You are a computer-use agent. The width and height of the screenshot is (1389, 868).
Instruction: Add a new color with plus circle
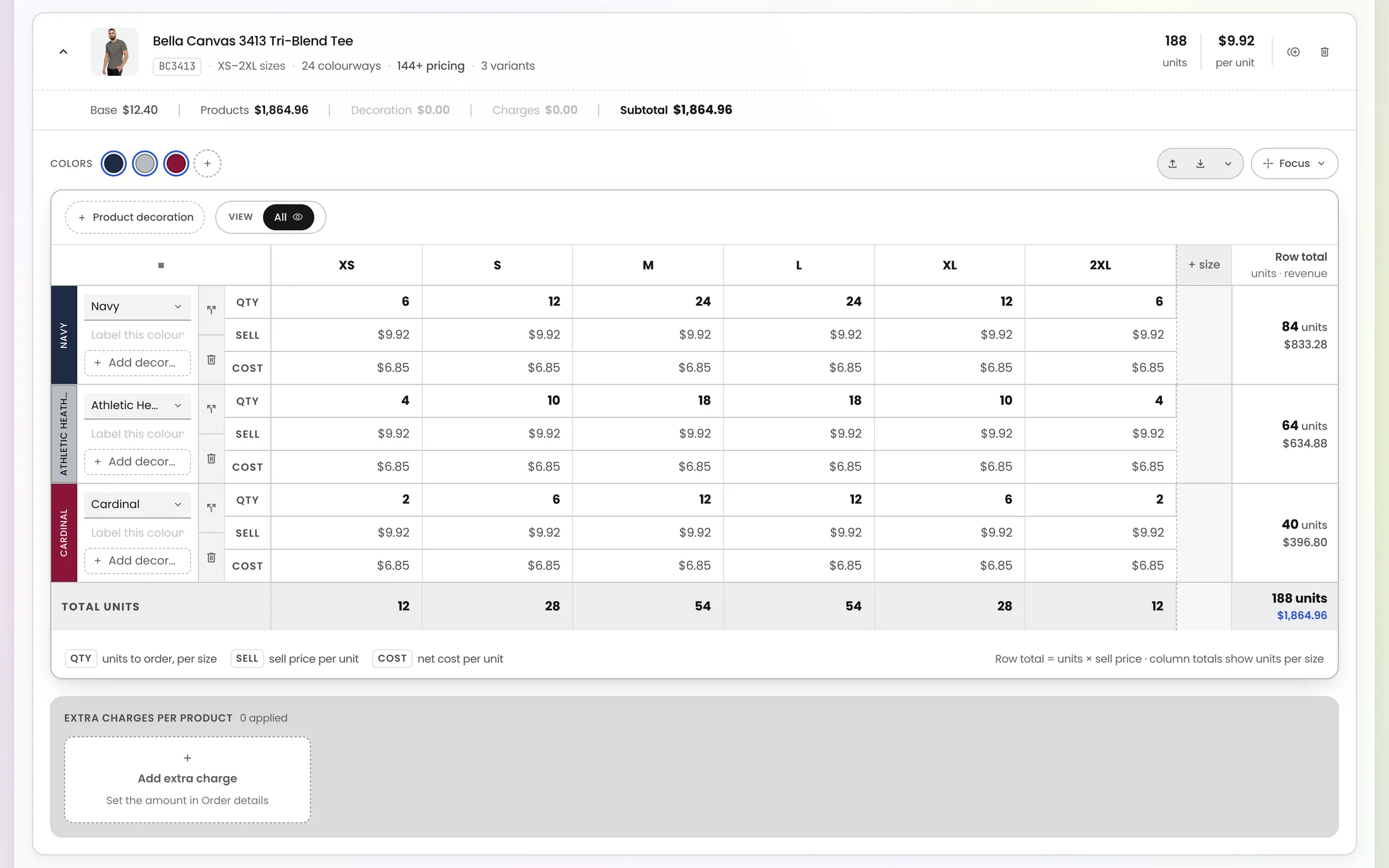pyautogui.click(x=207, y=163)
